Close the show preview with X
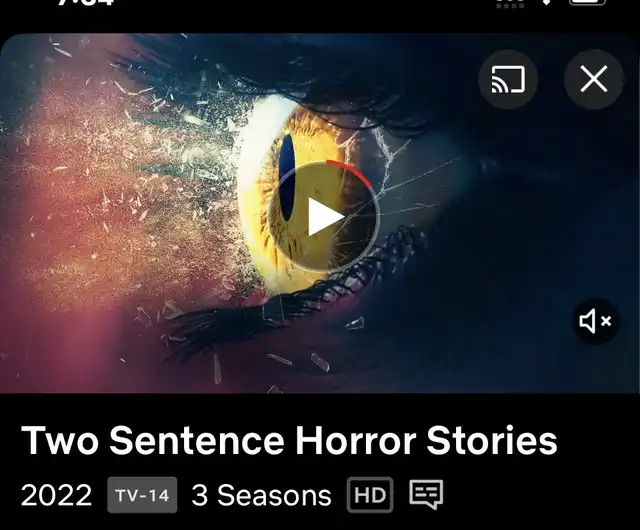This screenshot has width=640, height=530. [x=594, y=79]
